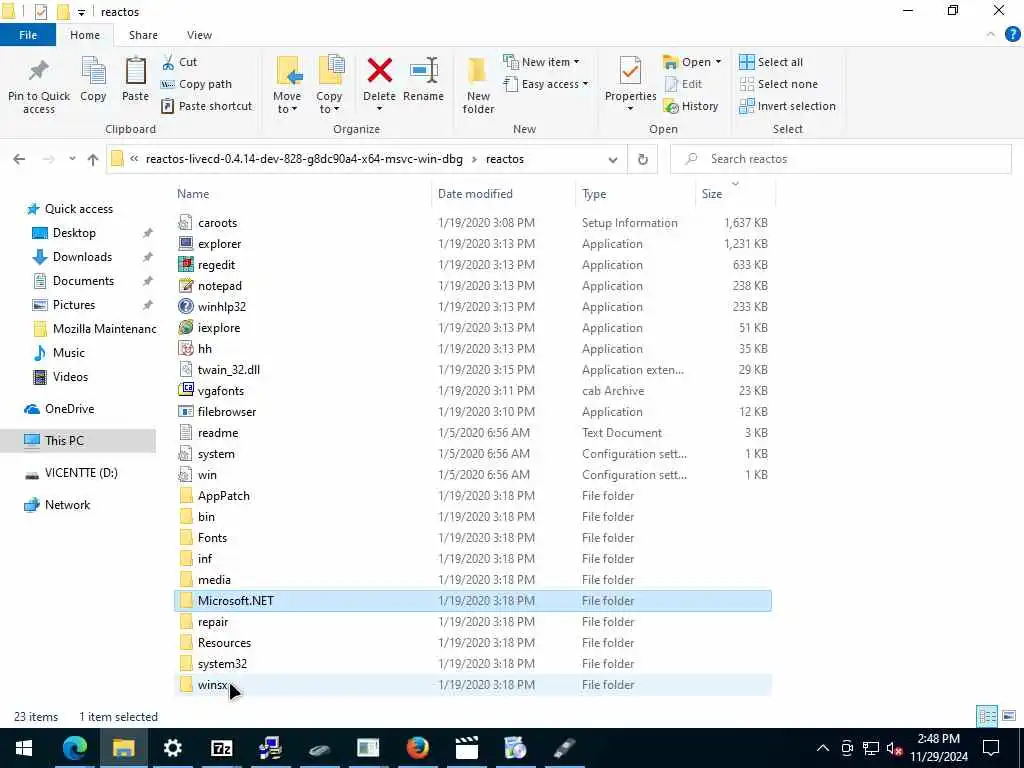
Task: Switch to Details view layout icon
Action: click(x=987, y=716)
